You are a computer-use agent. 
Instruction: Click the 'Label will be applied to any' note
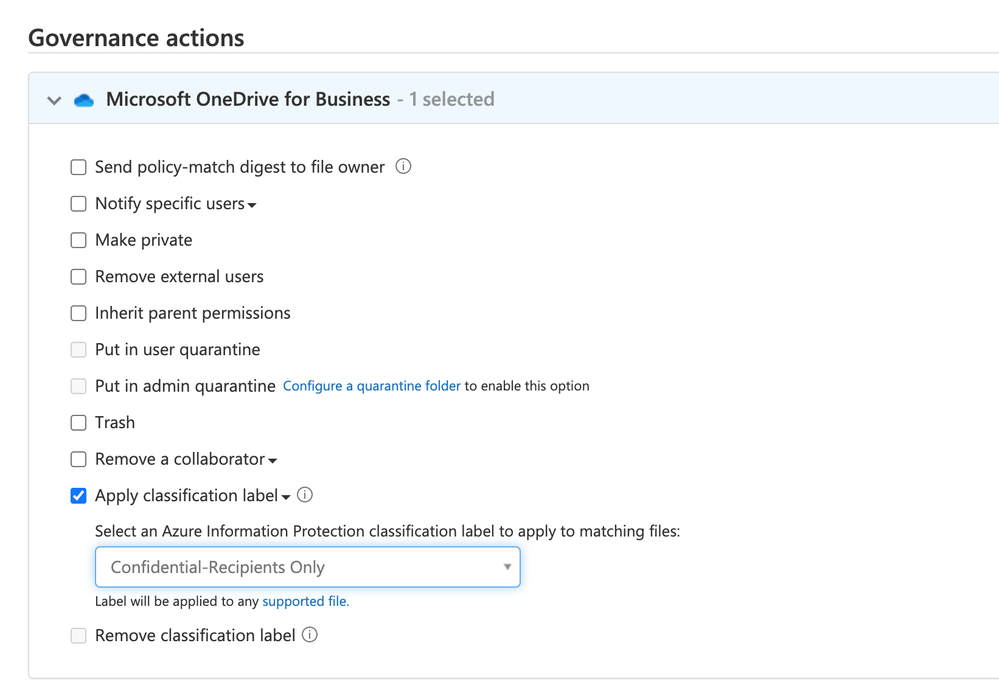click(x=177, y=601)
